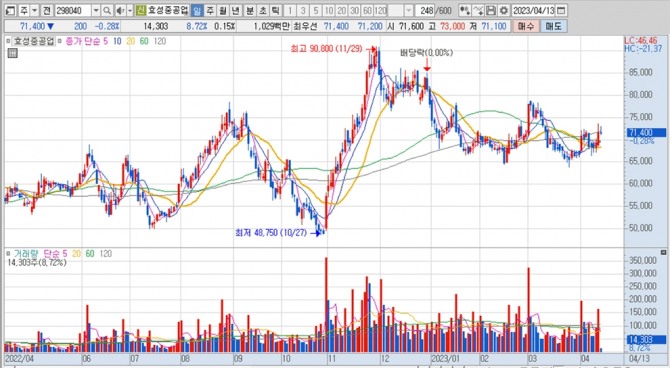Click the 매도 sell button
The height and width of the screenshot is (368, 670).
tap(553, 26)
